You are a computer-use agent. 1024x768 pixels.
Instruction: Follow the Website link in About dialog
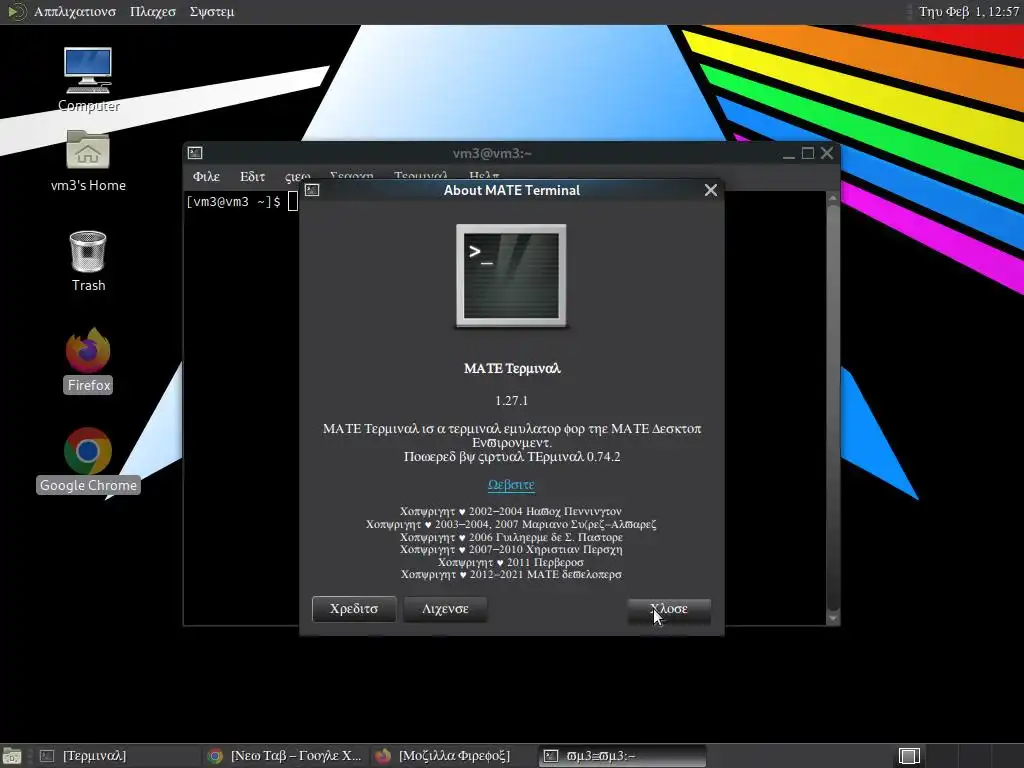tap(511, 485)
